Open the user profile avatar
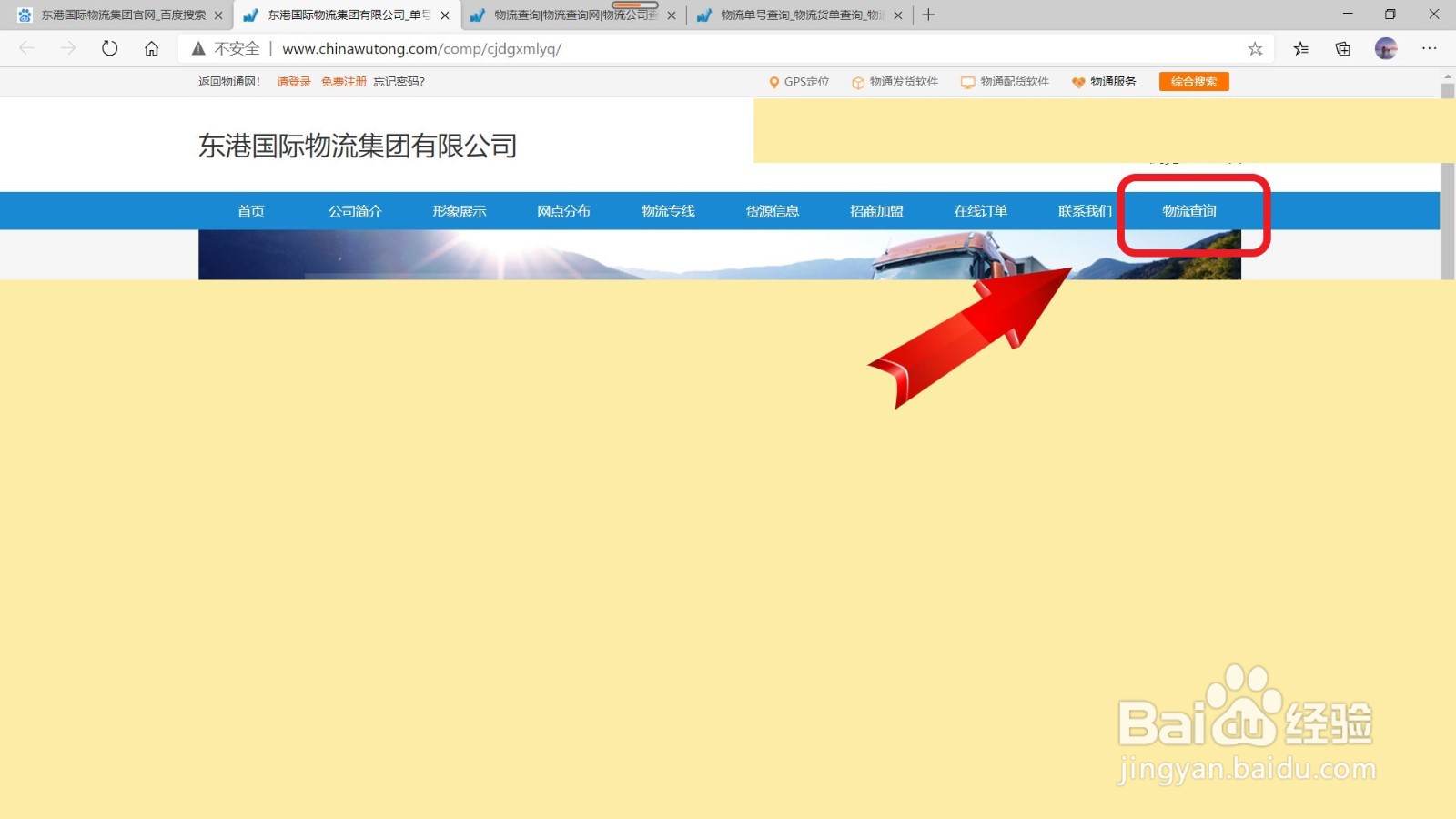The height and width of the screenshot is (819, 1456). tap(1386, 49)
